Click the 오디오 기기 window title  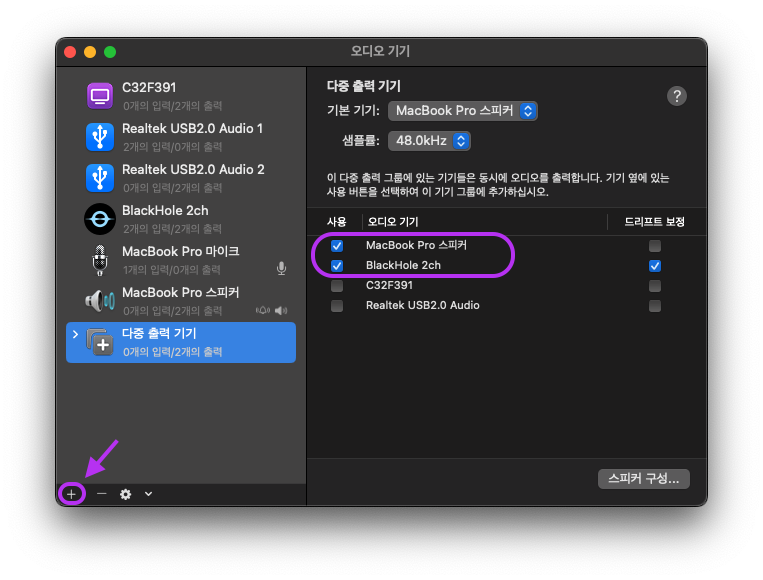[381, 51]
